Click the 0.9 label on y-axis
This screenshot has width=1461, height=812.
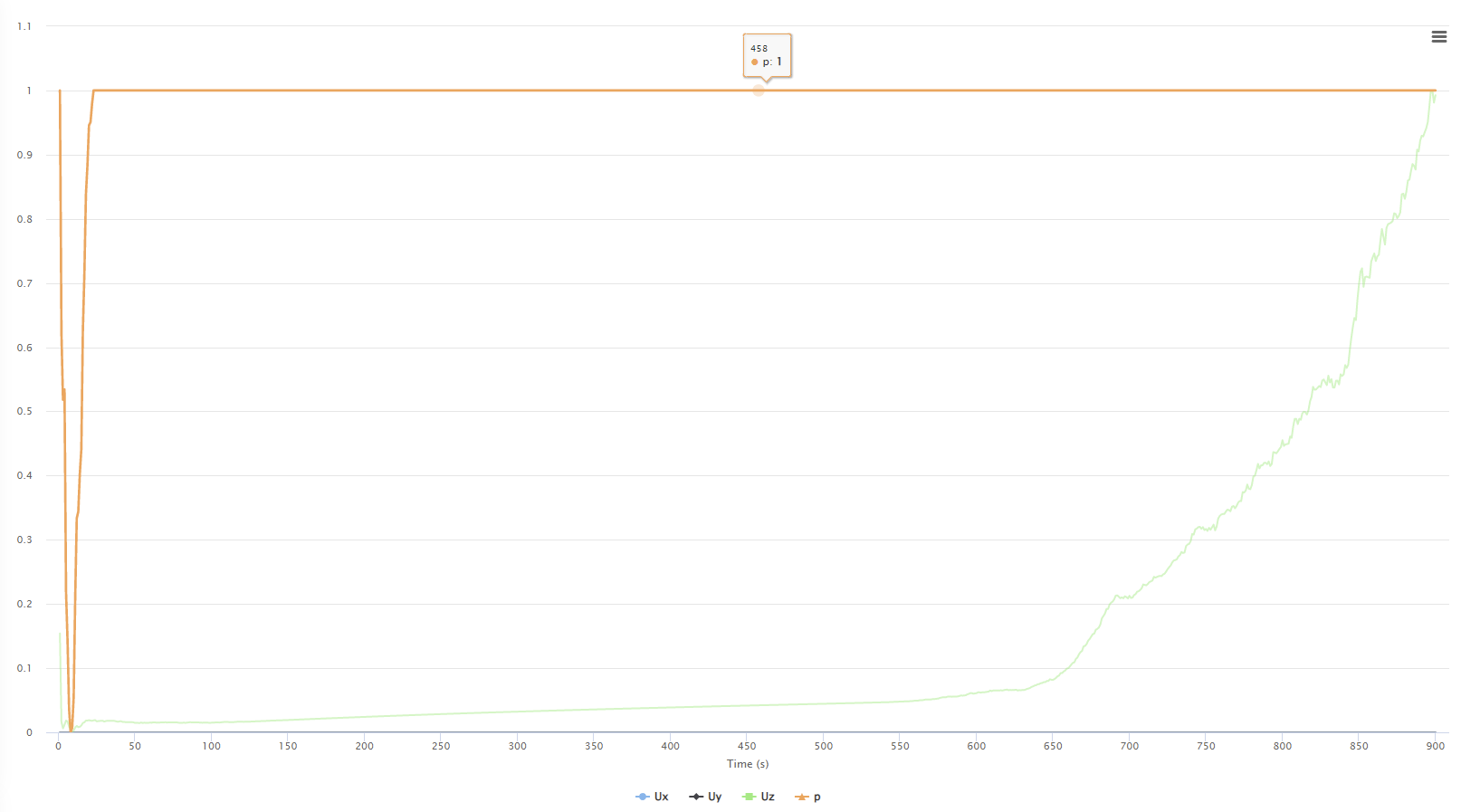point(24,155)
